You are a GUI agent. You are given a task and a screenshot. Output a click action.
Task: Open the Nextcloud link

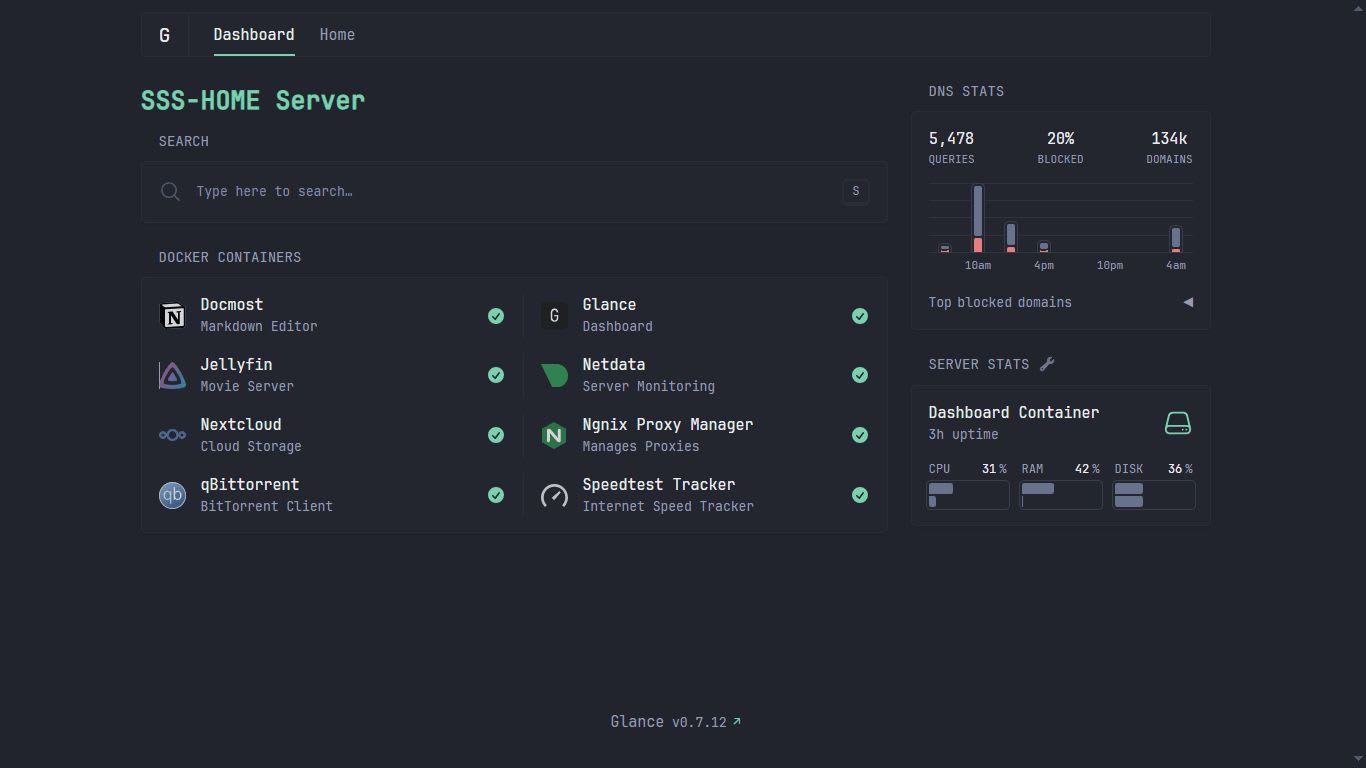[x=241, y=425]
